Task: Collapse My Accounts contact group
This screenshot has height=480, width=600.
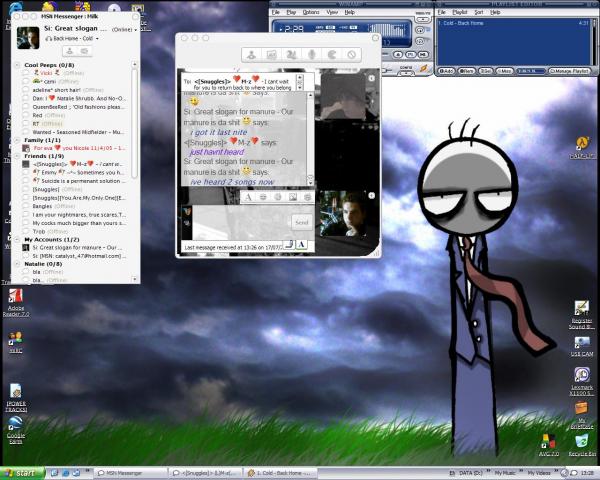Action: click(17, 240)
